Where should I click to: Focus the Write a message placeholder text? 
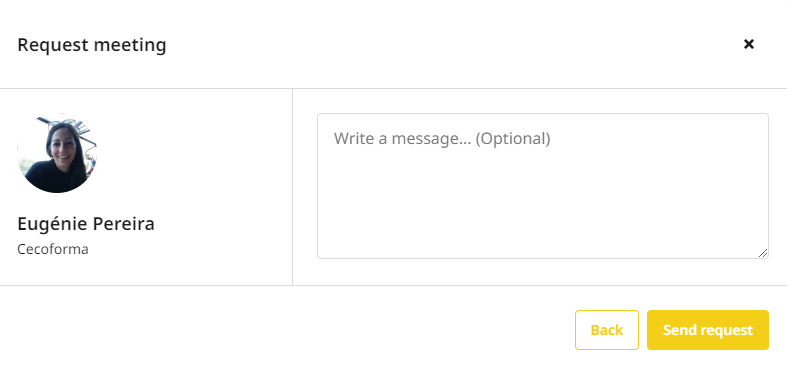click(442, 138)
